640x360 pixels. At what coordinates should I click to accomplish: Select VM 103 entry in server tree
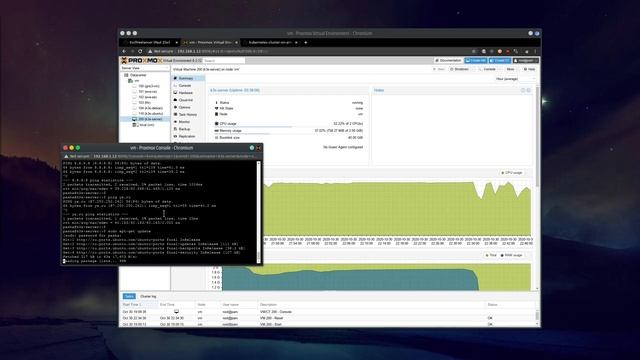(x=144, y=102)
